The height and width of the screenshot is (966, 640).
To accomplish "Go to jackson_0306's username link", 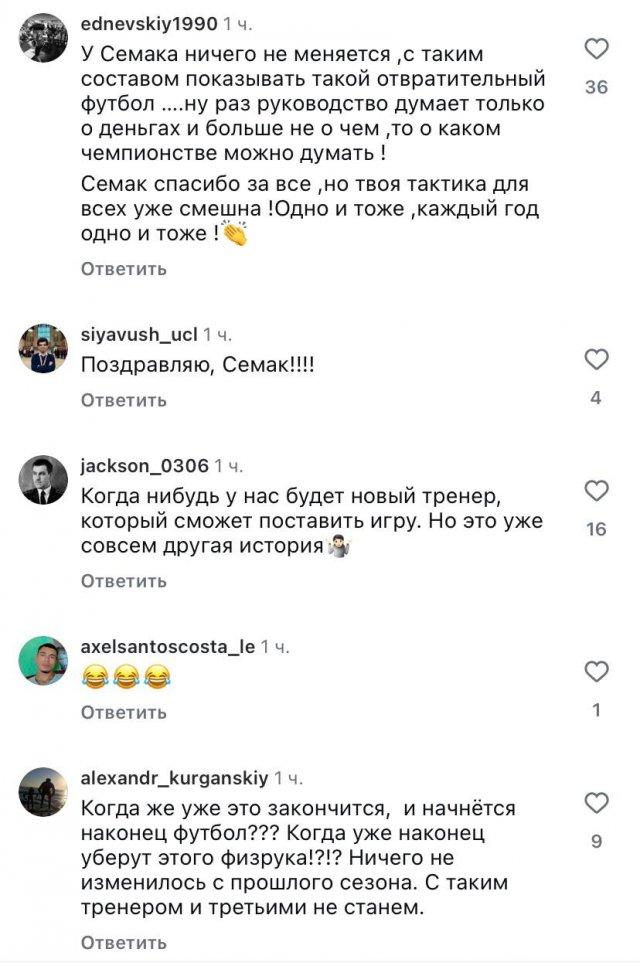I will point(144,466).
